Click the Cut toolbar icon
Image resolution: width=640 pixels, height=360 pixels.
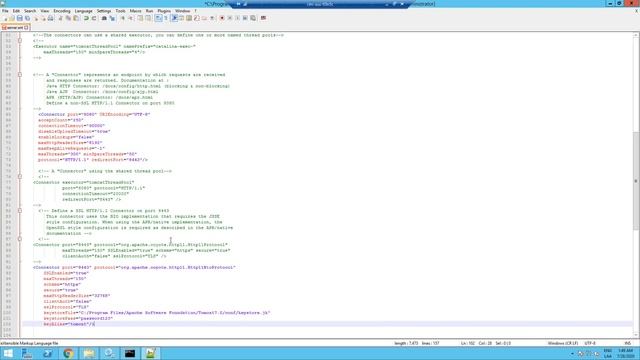(x=60, y=18)
